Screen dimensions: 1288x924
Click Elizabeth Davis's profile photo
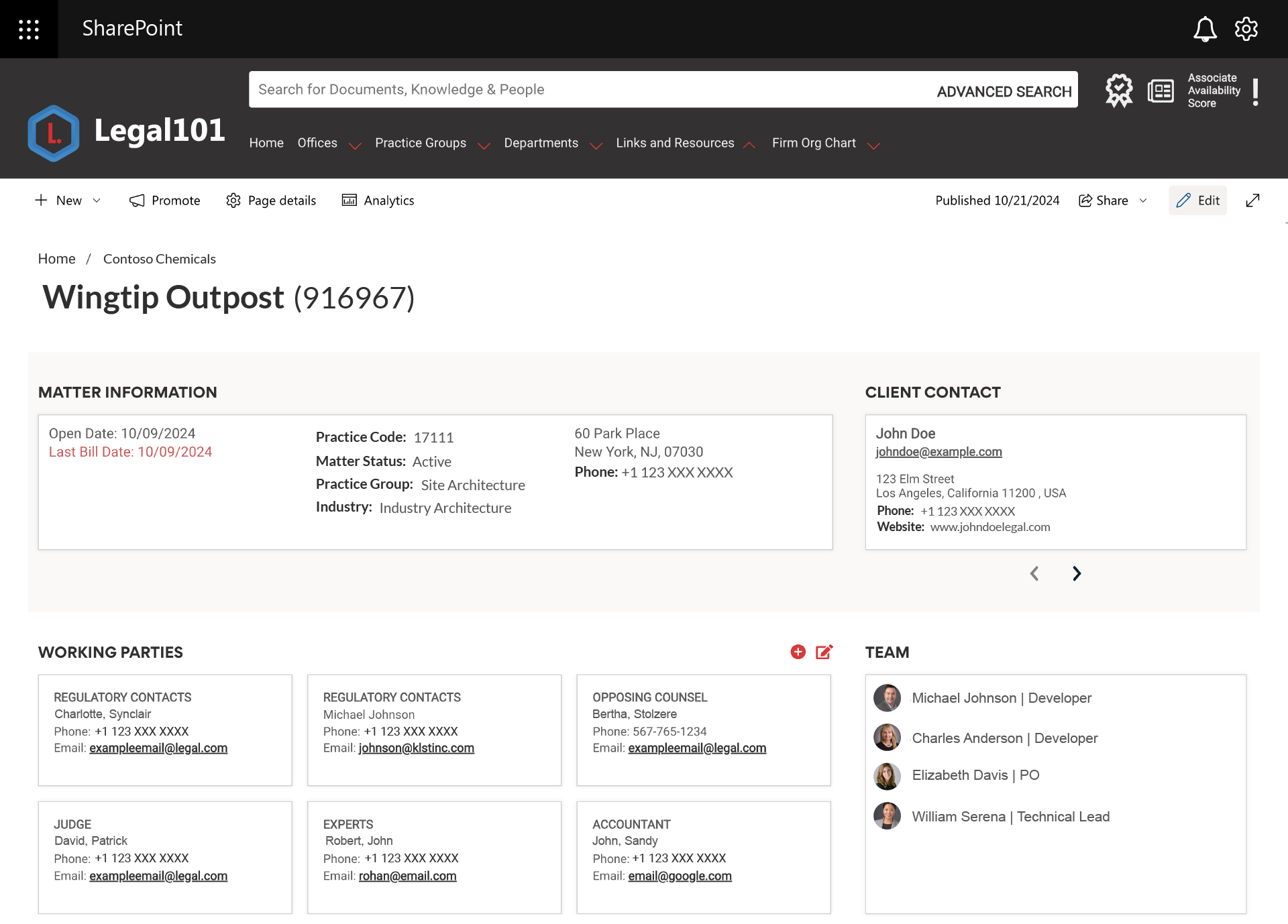(887, 776)
